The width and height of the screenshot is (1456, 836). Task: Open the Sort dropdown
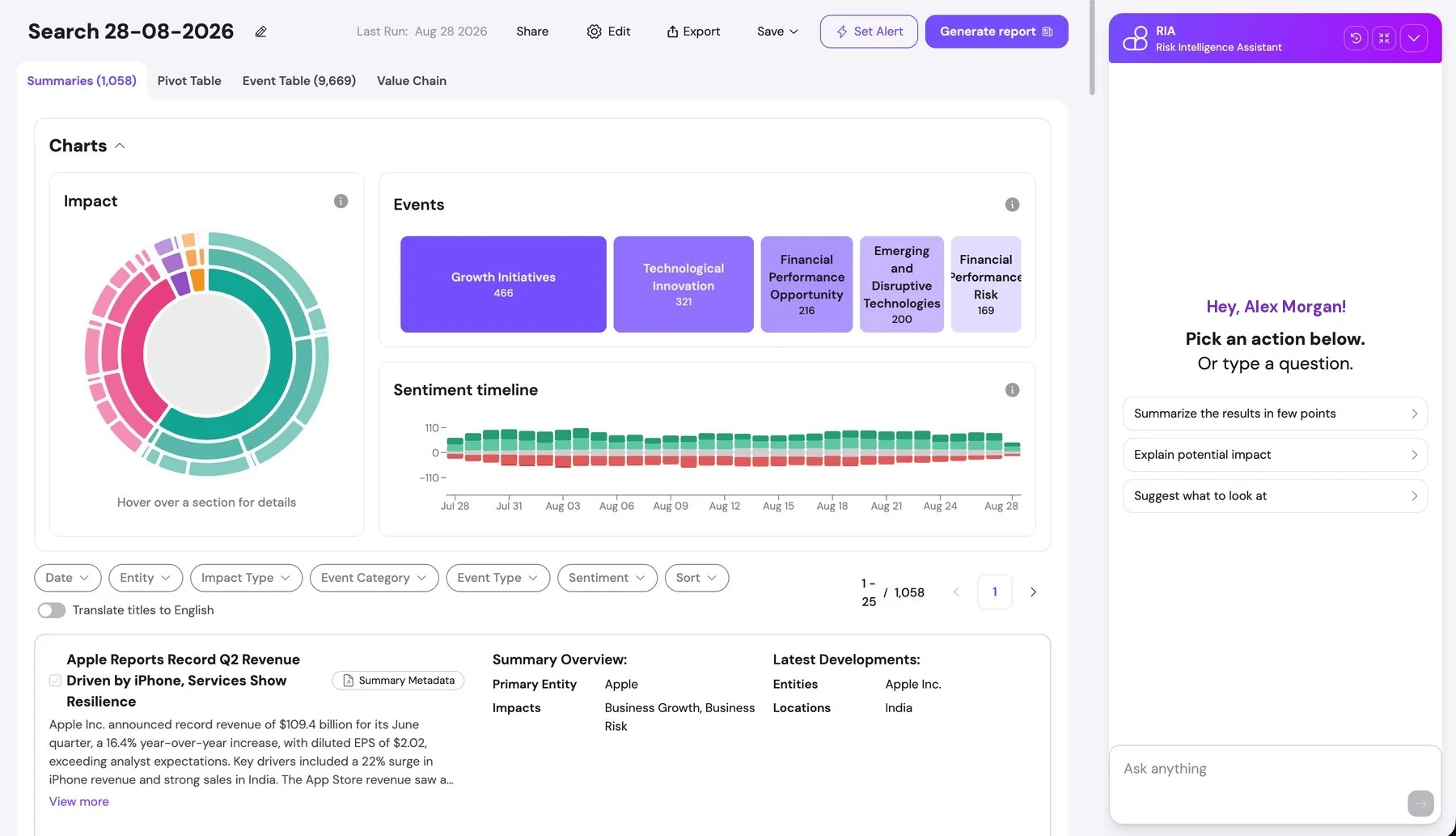(x=696, y=578)
